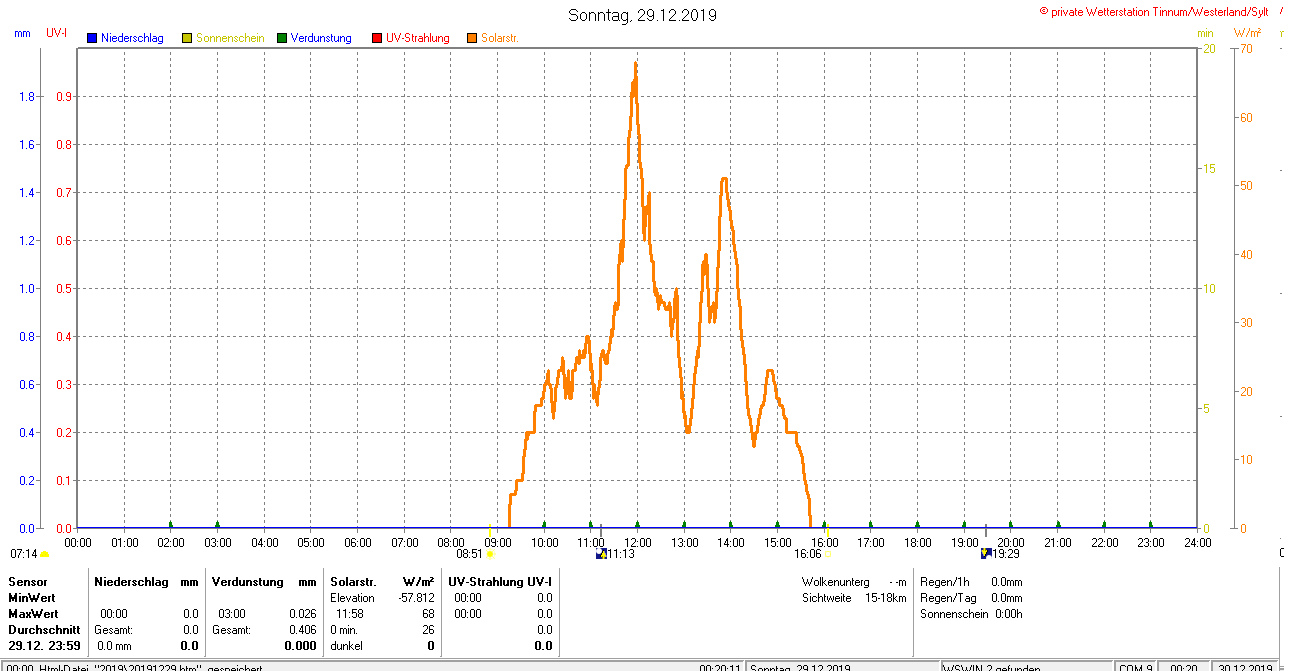Select the UV-Strahlung legend label
Screen dimensions: 1310x671
pos(418,38)
